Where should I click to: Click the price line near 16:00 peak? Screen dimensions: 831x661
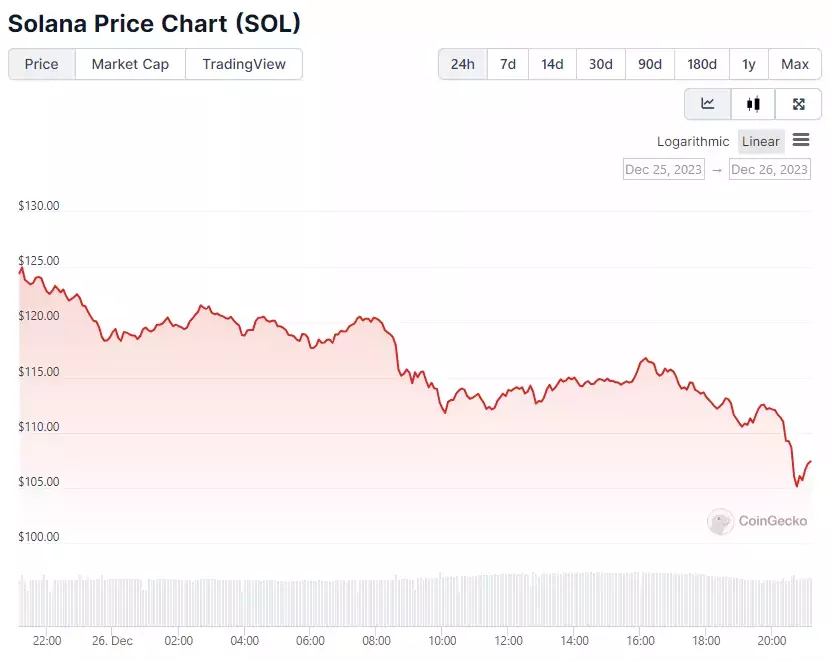(x=646, y=359)
